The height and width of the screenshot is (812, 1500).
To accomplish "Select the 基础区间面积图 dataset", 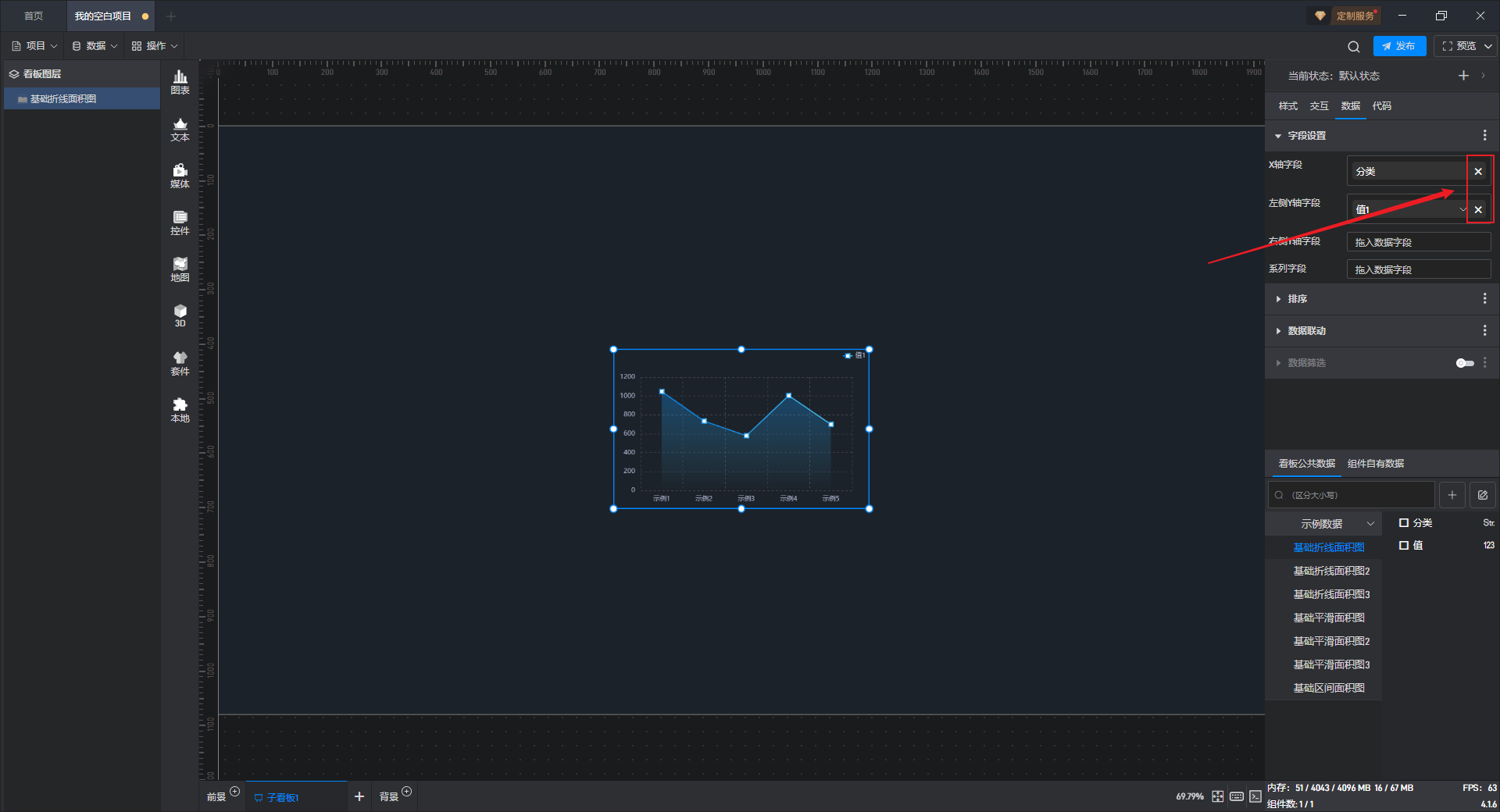I will (x=1329, y=689).
